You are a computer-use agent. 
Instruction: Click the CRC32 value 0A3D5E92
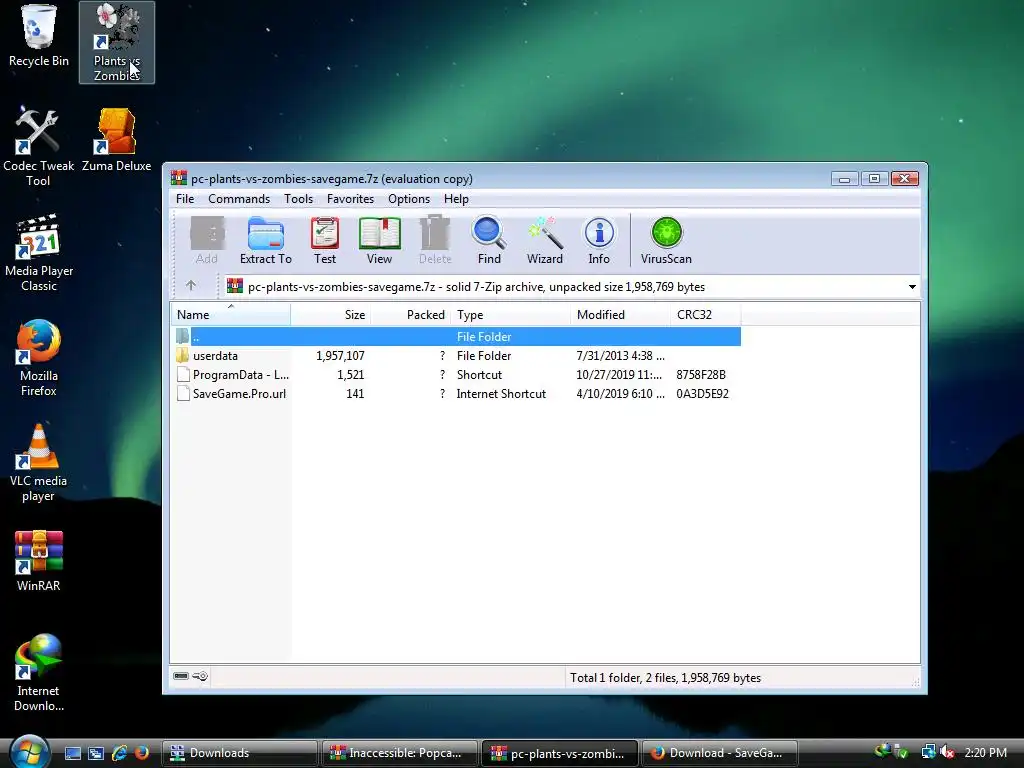pyautogui.click(x=702, y=394)
